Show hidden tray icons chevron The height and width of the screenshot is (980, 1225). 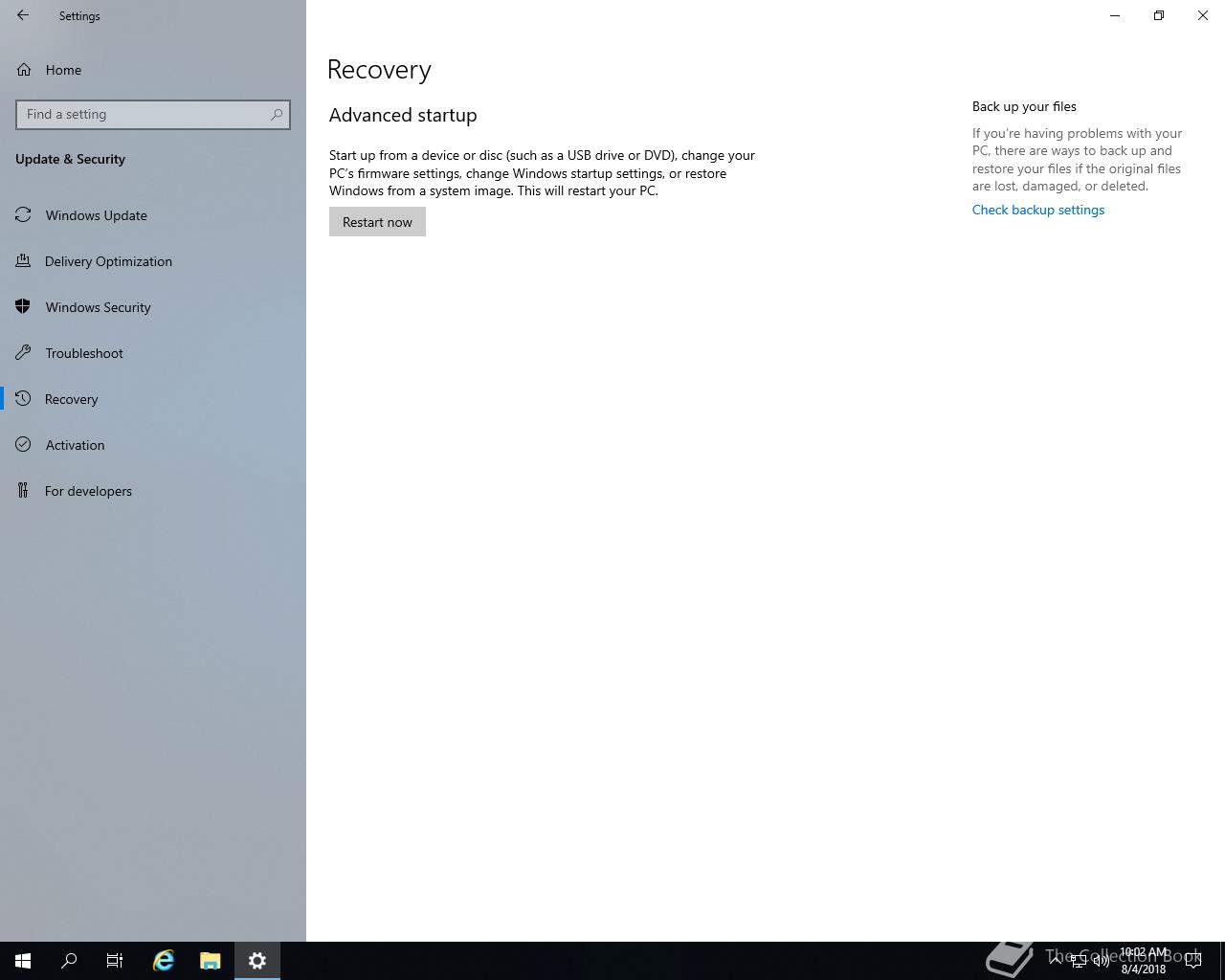pyautogui.click(x=1056, y=961)
